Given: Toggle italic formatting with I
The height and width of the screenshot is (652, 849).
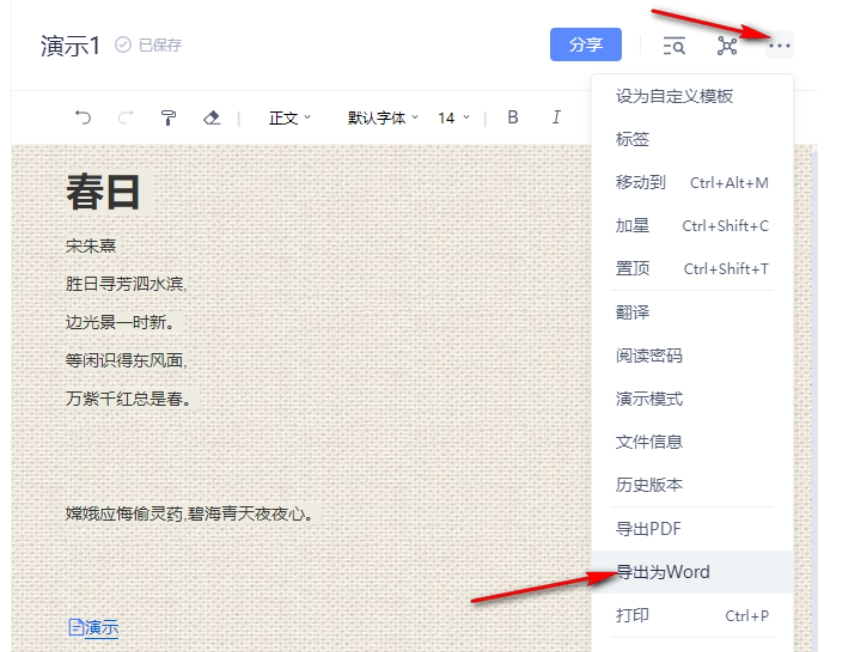Looking at the screenshot, I should click(555, 118).
